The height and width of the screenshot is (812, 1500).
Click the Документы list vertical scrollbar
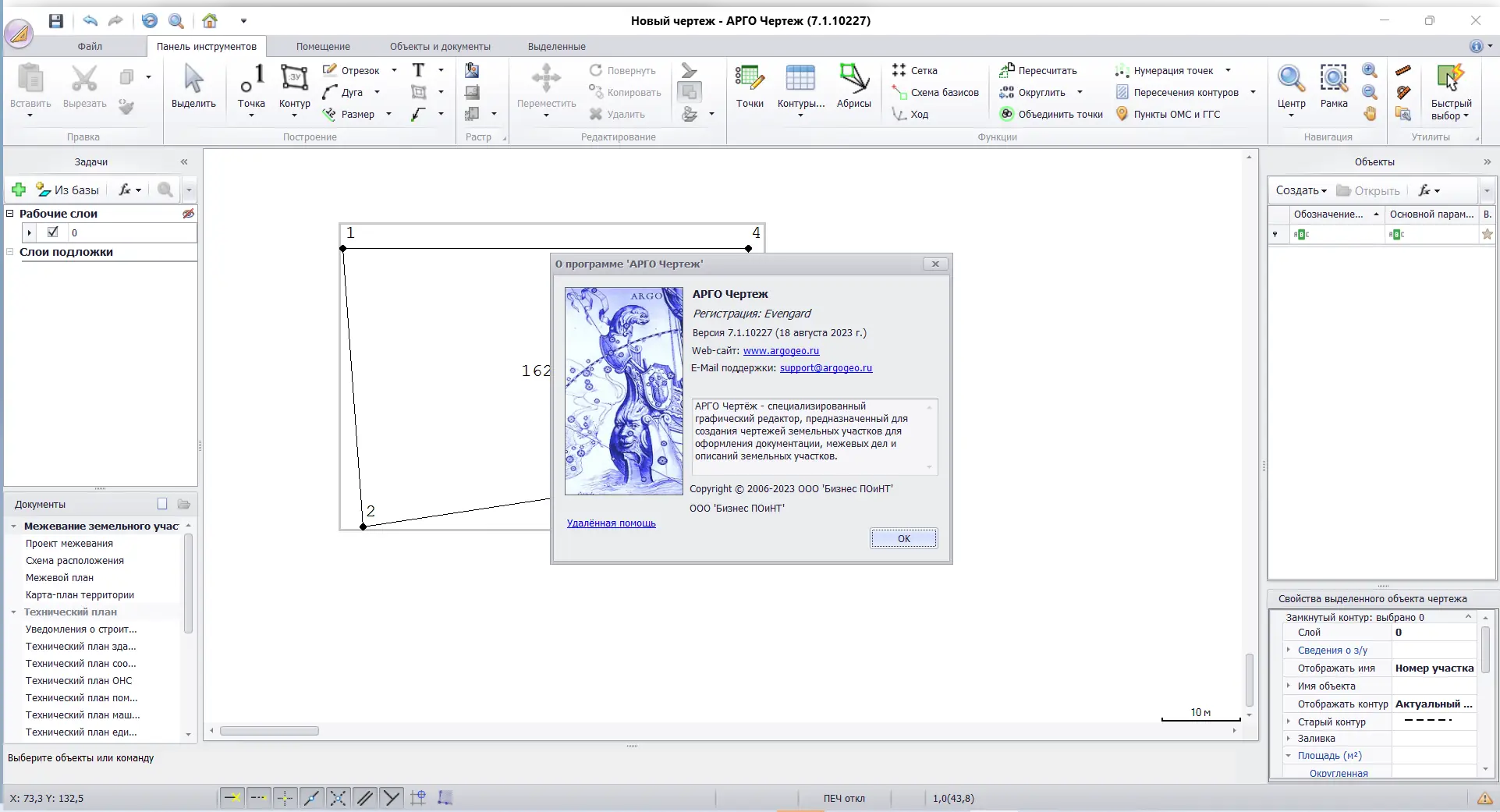point(188,583)
